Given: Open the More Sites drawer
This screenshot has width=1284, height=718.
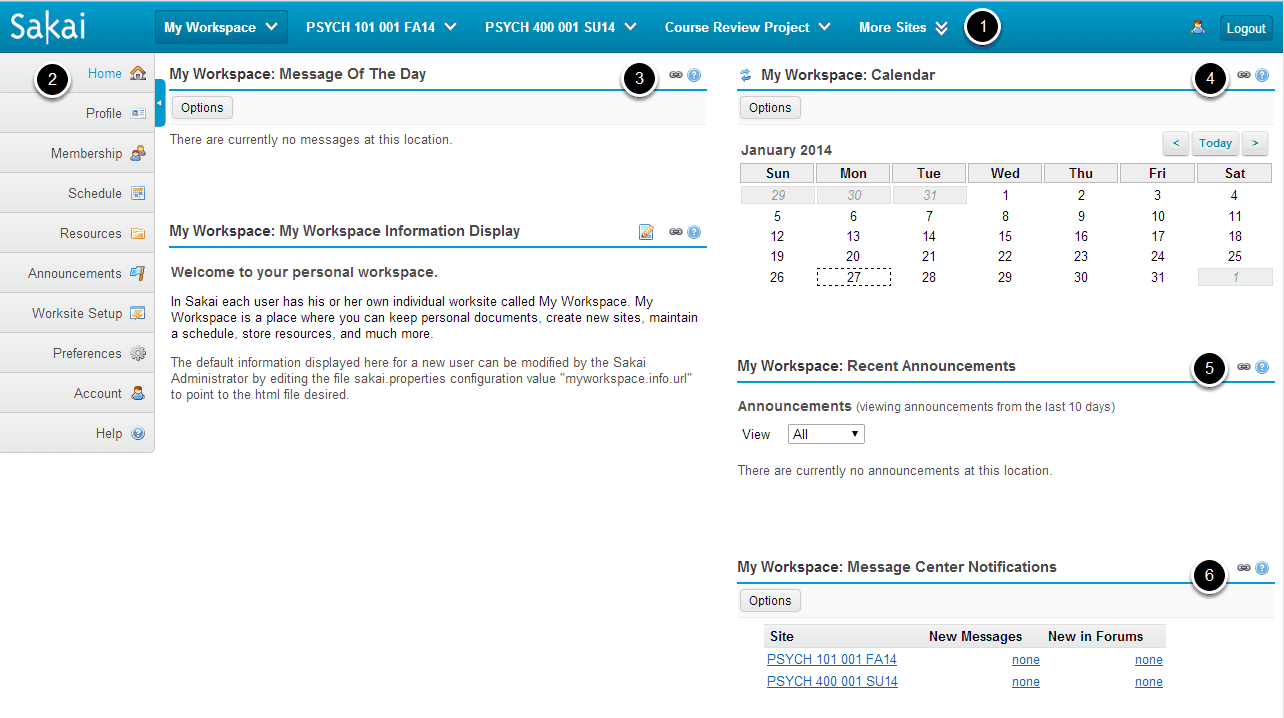Looking at the screenshot, I should (903, 27).
